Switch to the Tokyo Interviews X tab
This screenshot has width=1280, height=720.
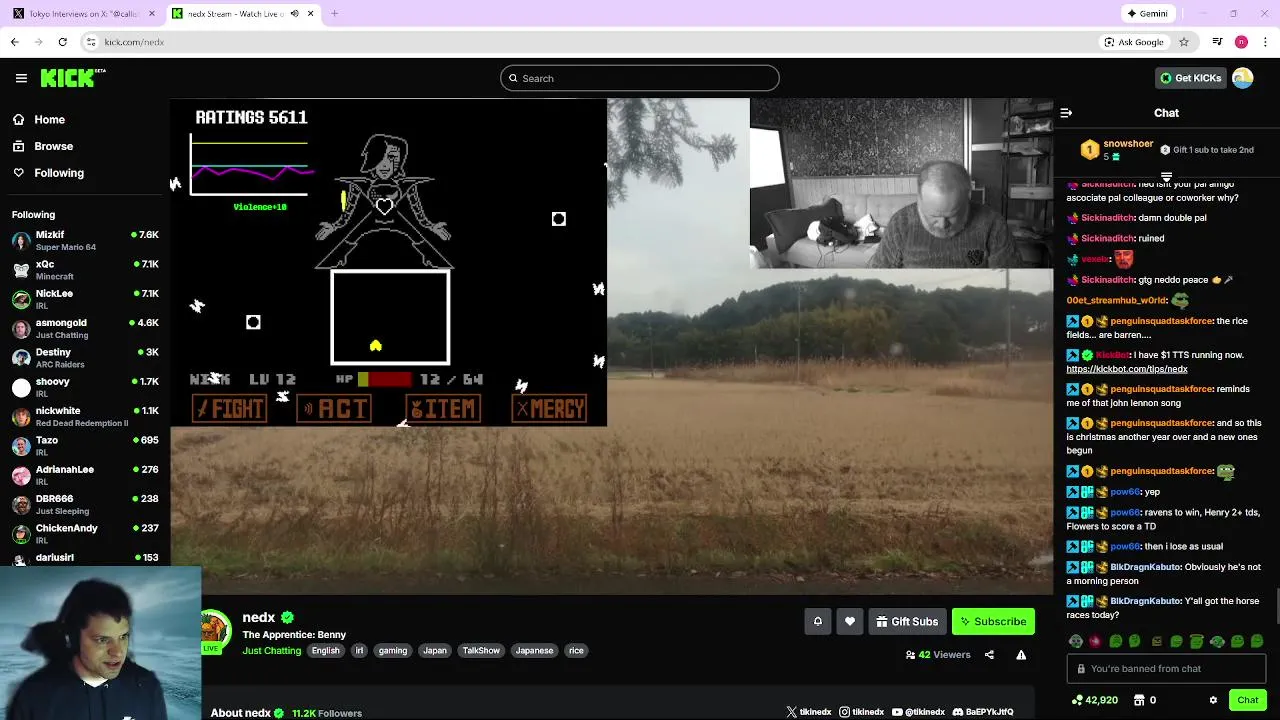[x=83, y=14]
